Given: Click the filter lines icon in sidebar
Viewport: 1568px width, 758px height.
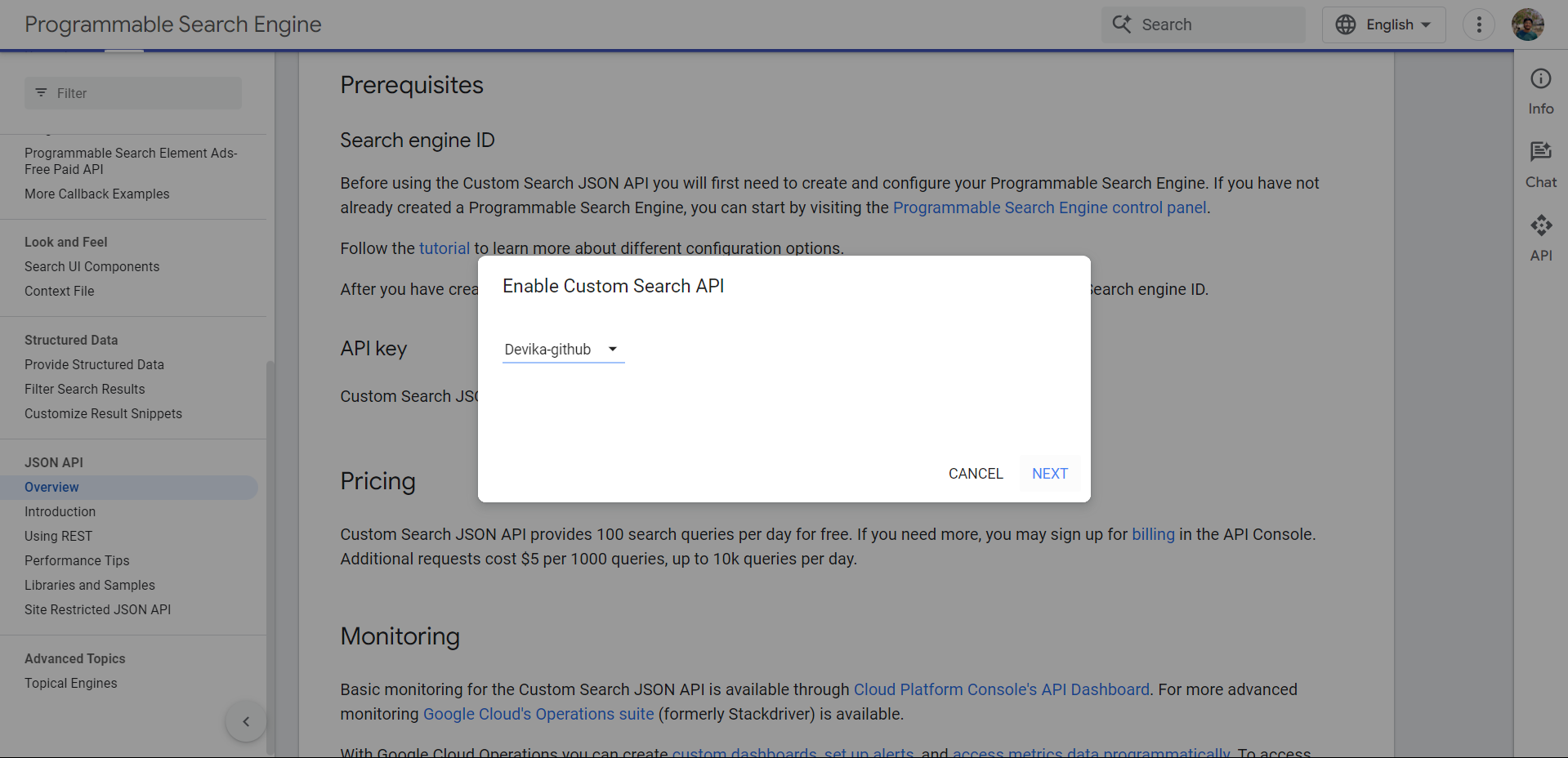Looking at the screenshot, I should pyautogui.click(x=41, y=92).
